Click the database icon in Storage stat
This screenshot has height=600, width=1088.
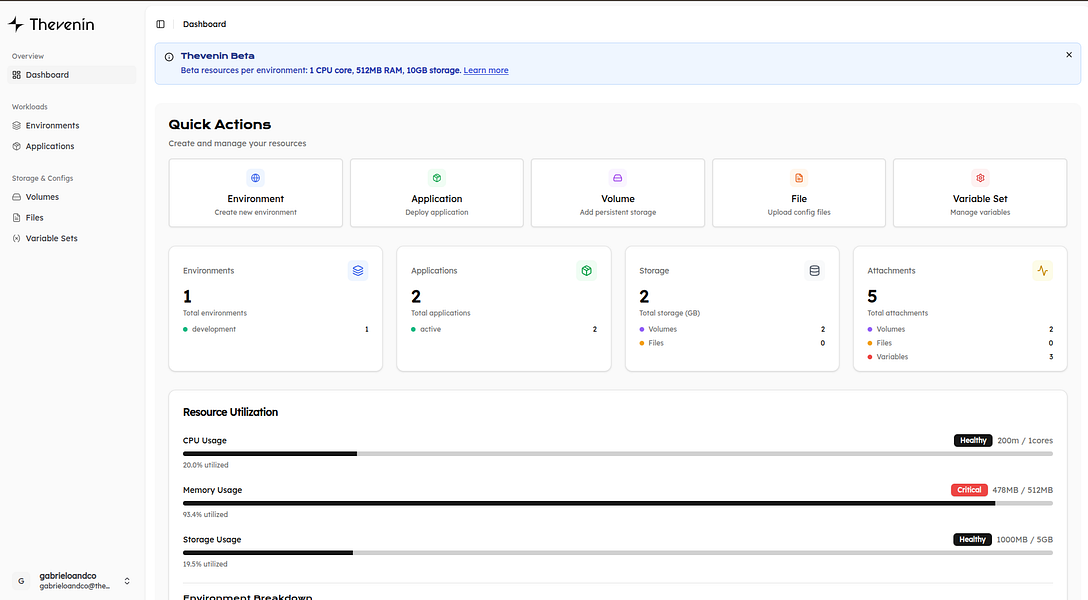click(x=815, y=271)
